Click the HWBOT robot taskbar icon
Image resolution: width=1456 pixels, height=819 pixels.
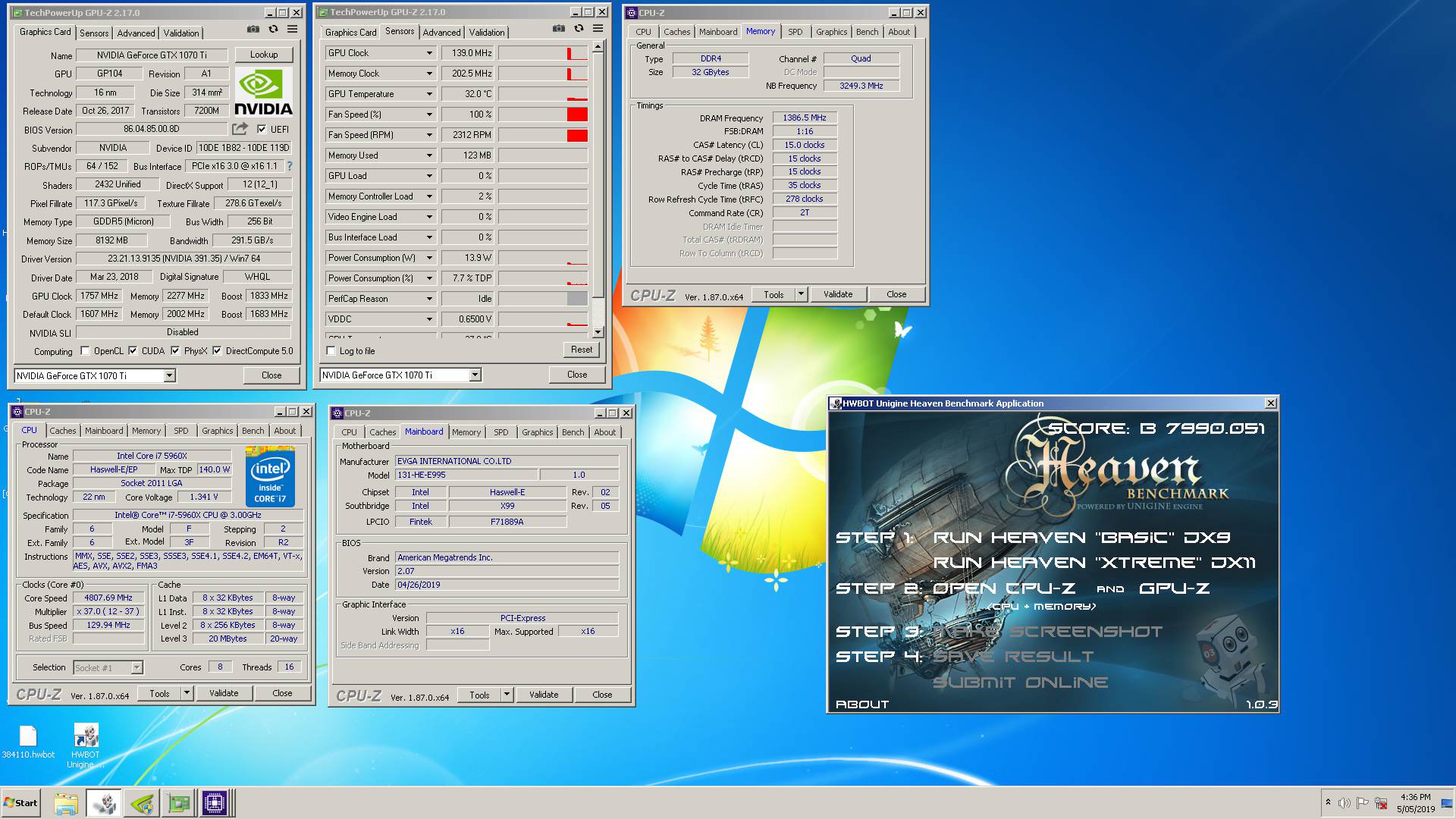(104, 803)
